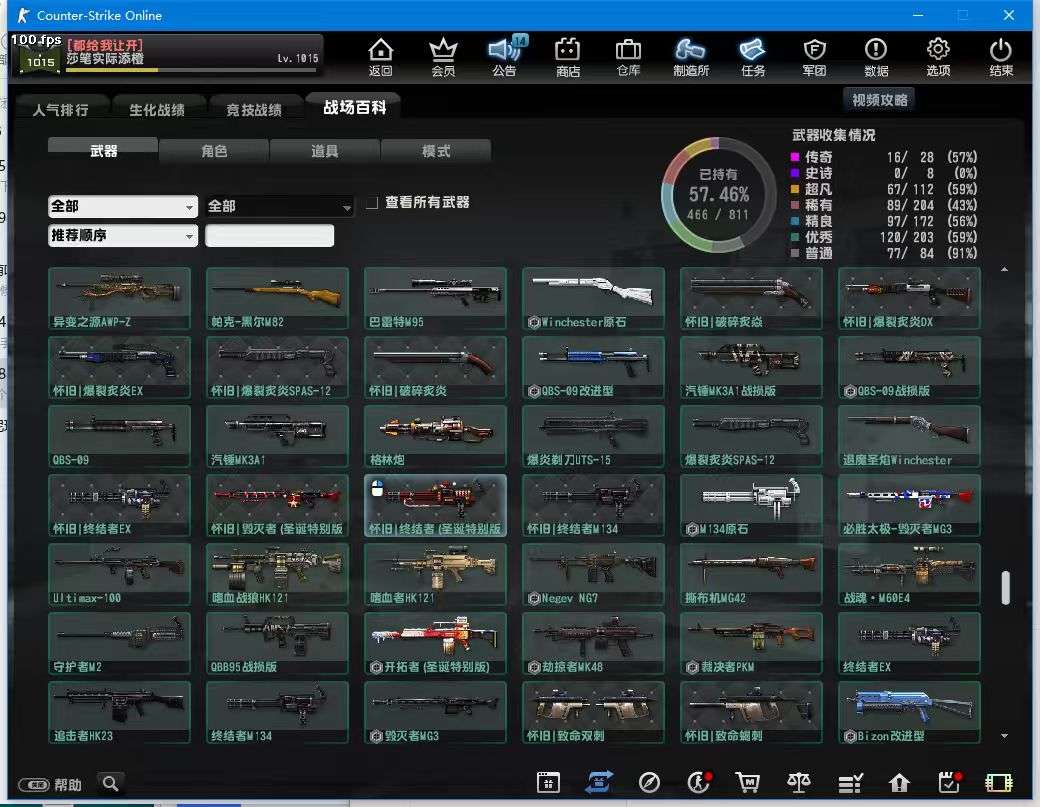Viewport: 1040px width, 807px height.
Task: Open the 选项 settings gear icon
Action: (x=938, y=56)
